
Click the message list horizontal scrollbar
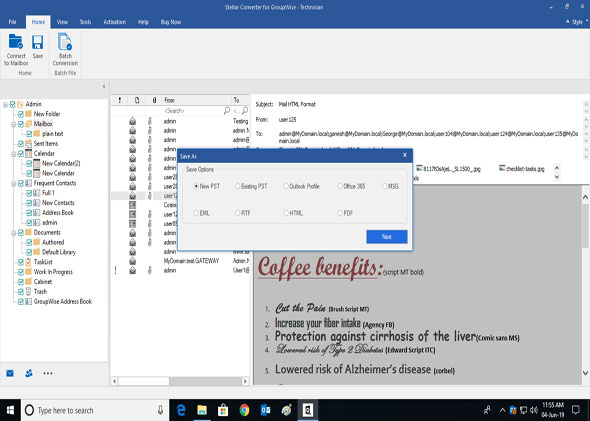point(180,381)
